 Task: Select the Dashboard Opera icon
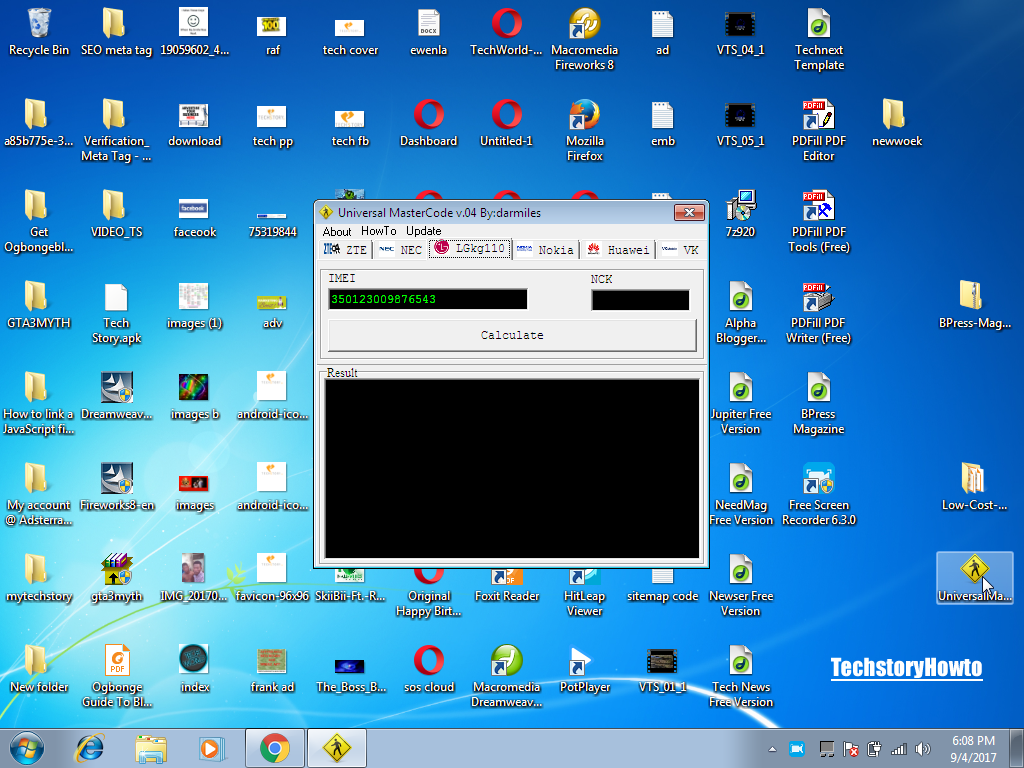click(x=428, y=123)
